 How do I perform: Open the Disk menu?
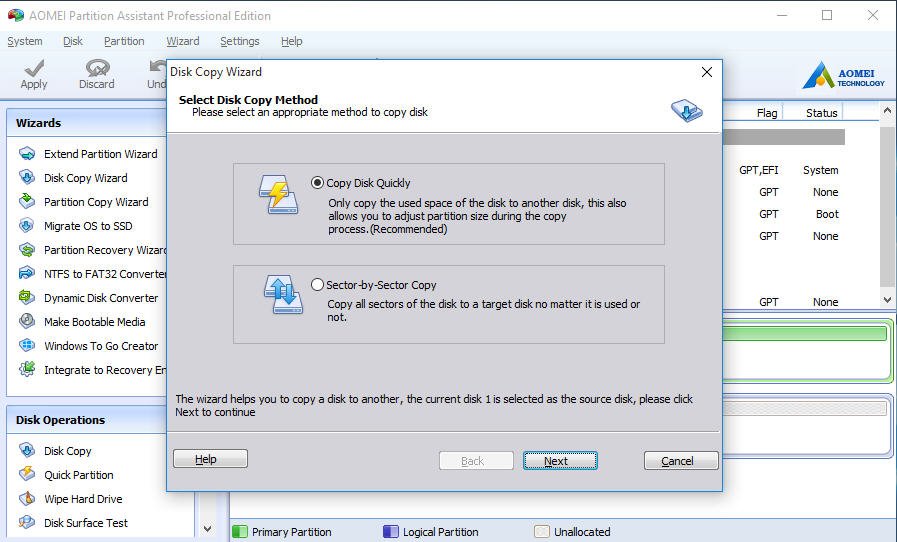point(73,41)
